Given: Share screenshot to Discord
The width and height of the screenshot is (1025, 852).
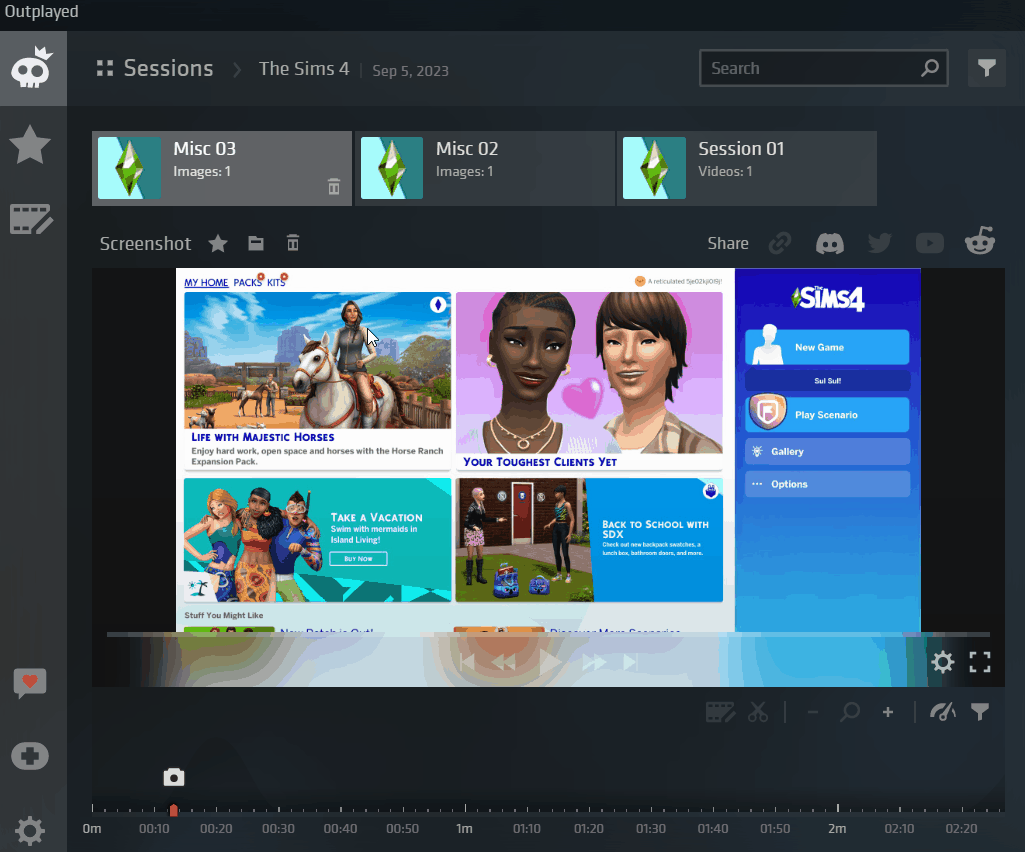Looking at the screenshot, I should [x=830, y=244].
